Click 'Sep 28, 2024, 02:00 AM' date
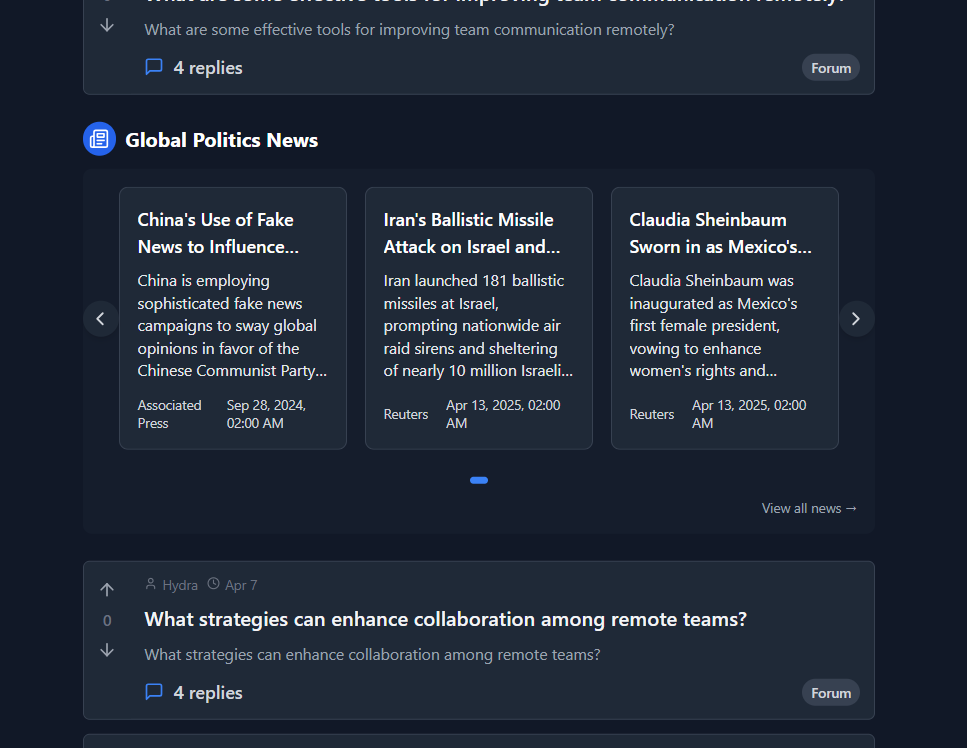Viewport: 967px width, 748px height. coord(266,414)
